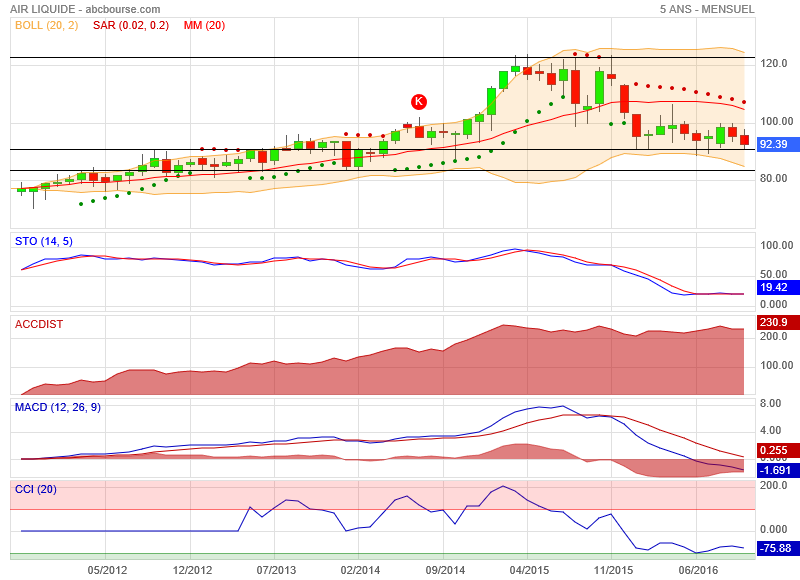Click the 05/2012 date axis label

point(107,570)
